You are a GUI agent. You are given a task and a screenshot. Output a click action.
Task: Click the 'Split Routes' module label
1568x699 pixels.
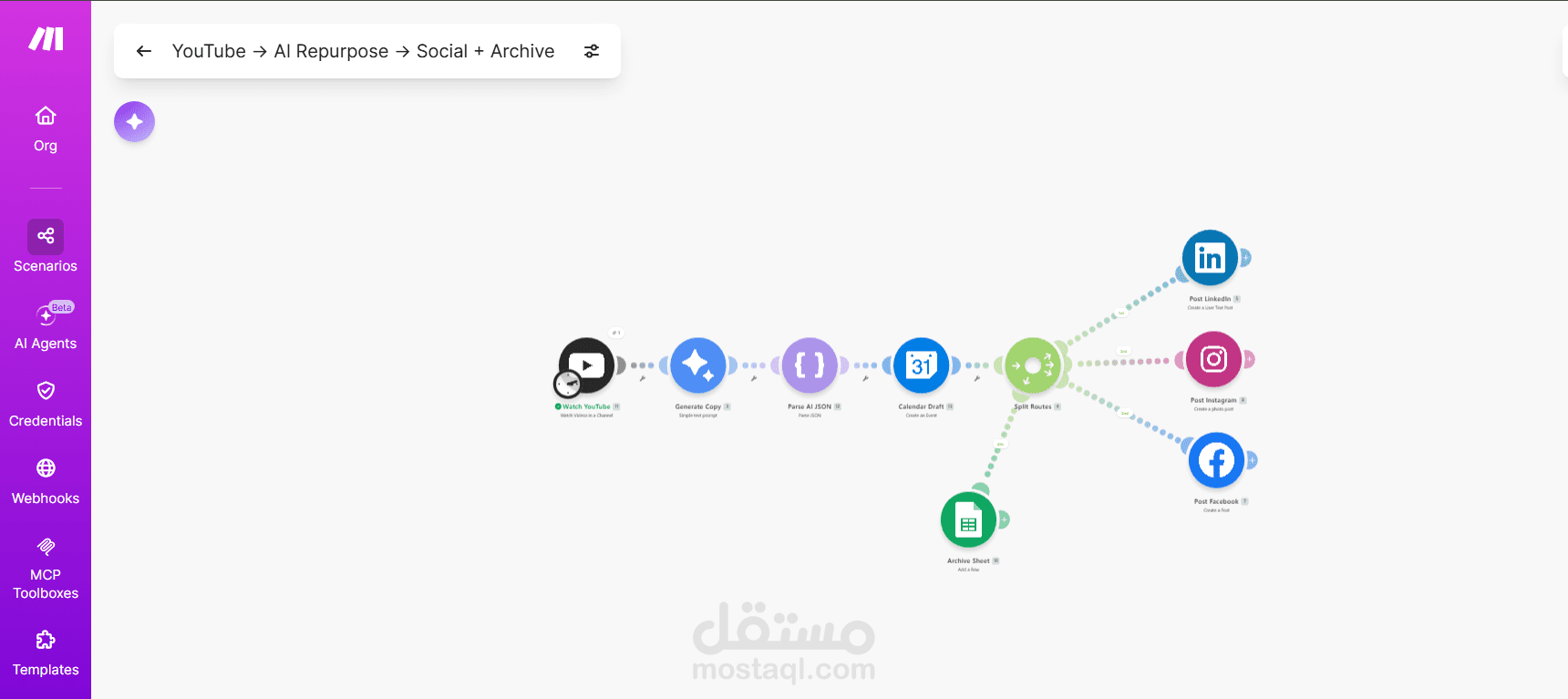coord(1033,406)
